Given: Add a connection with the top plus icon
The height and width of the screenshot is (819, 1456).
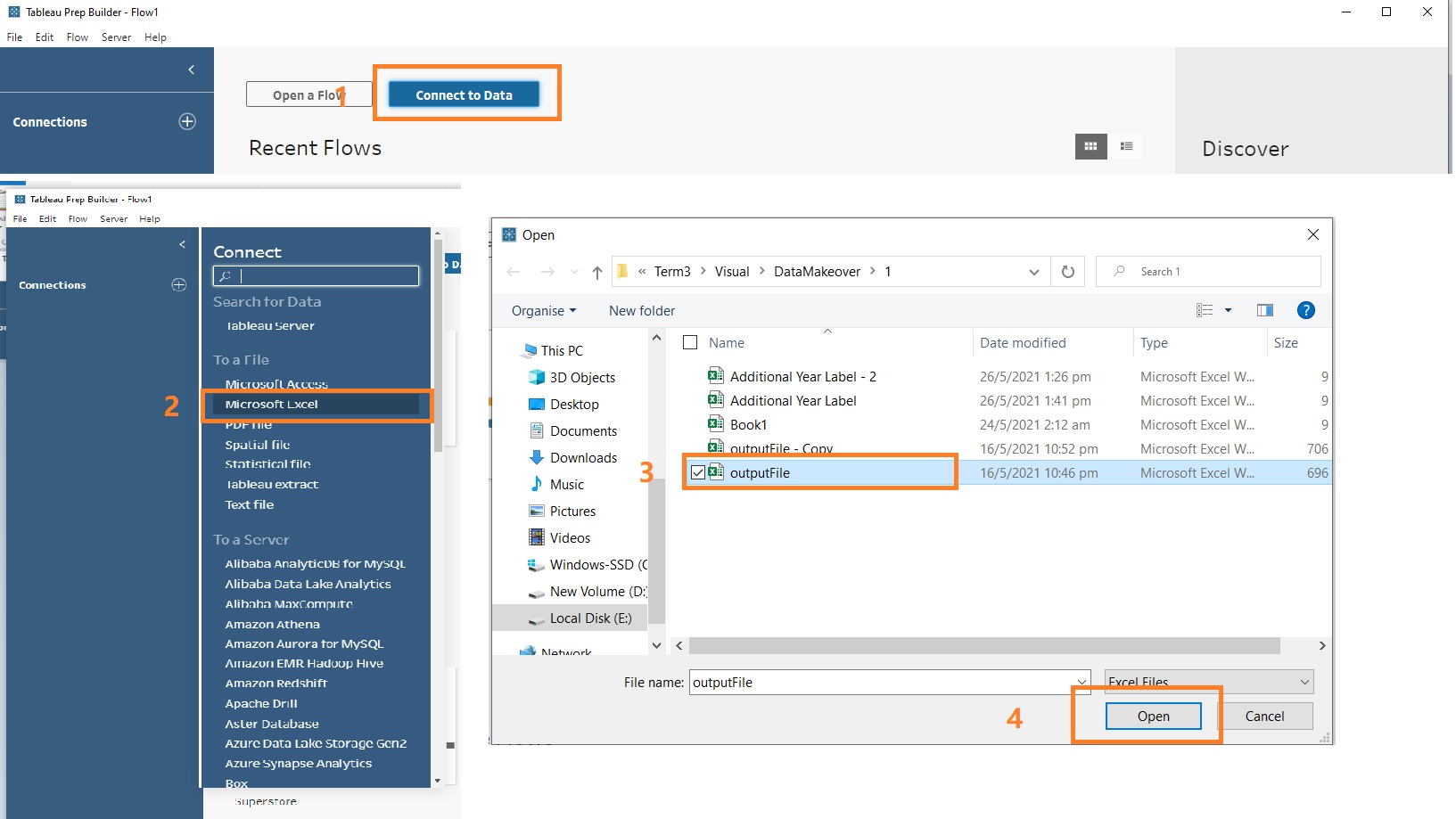Looking at the screenshot, I should pos(187,121).
